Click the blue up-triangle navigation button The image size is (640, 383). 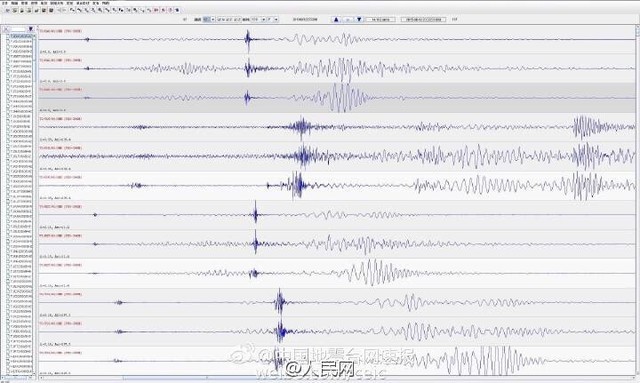coord(336,19)
